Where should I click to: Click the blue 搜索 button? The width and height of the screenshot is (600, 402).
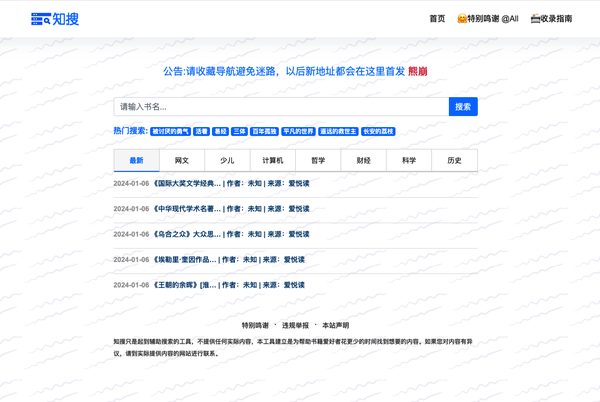point(463,107)
